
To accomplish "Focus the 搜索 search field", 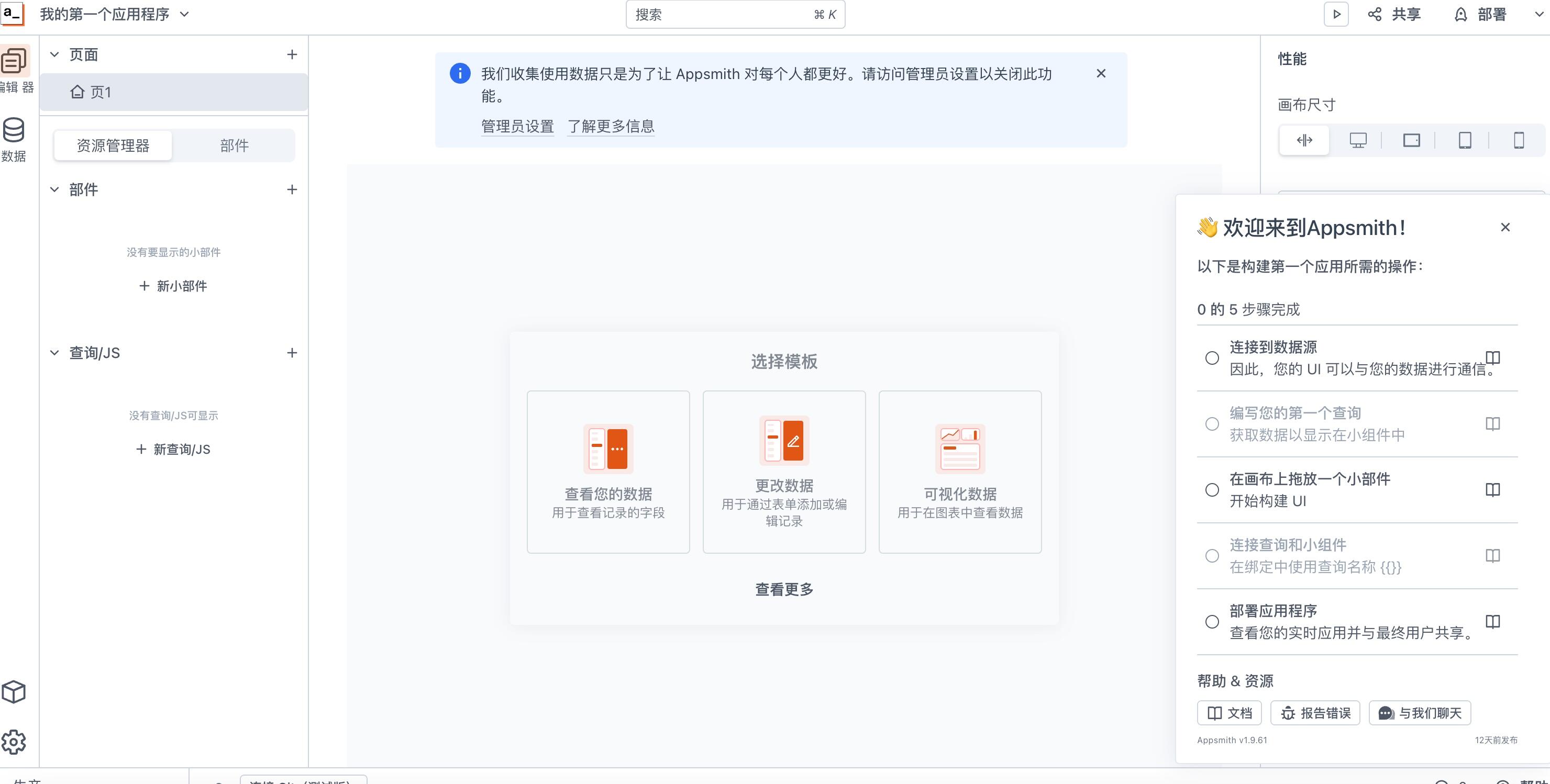I will coord(735,15).
